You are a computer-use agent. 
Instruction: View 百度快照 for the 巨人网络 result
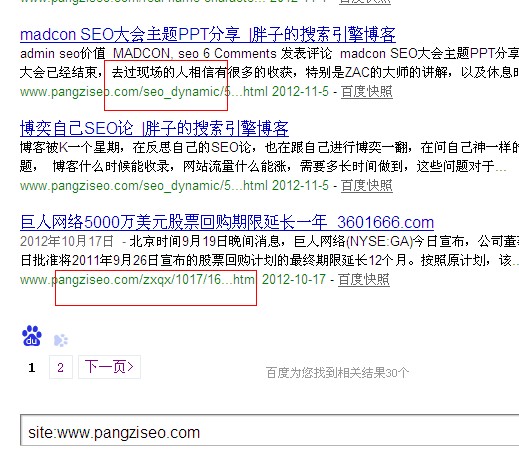(x=364, y=279)
